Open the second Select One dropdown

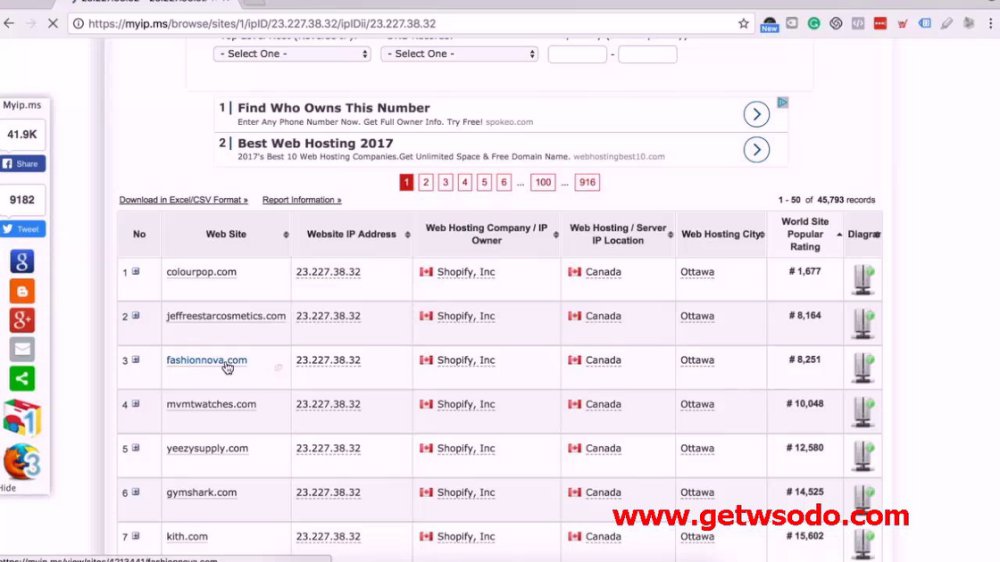[459, 54]
